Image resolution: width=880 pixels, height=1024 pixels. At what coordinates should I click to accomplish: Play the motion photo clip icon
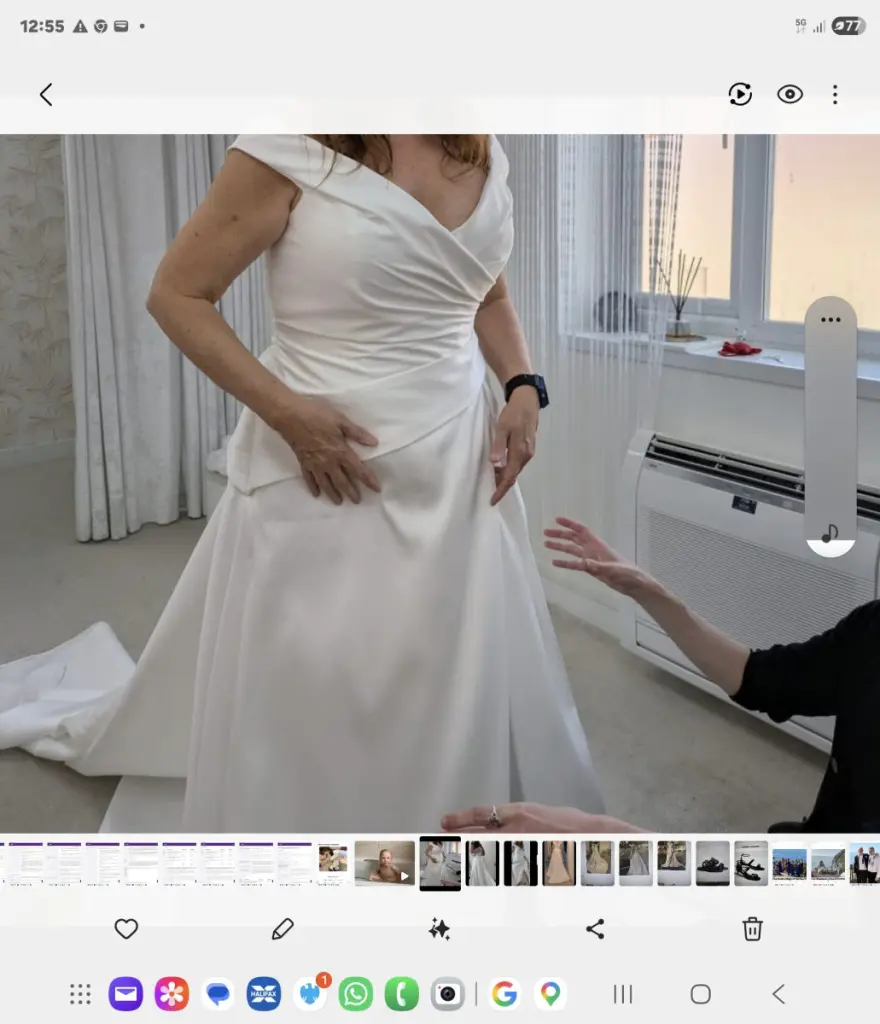(740, 94)
